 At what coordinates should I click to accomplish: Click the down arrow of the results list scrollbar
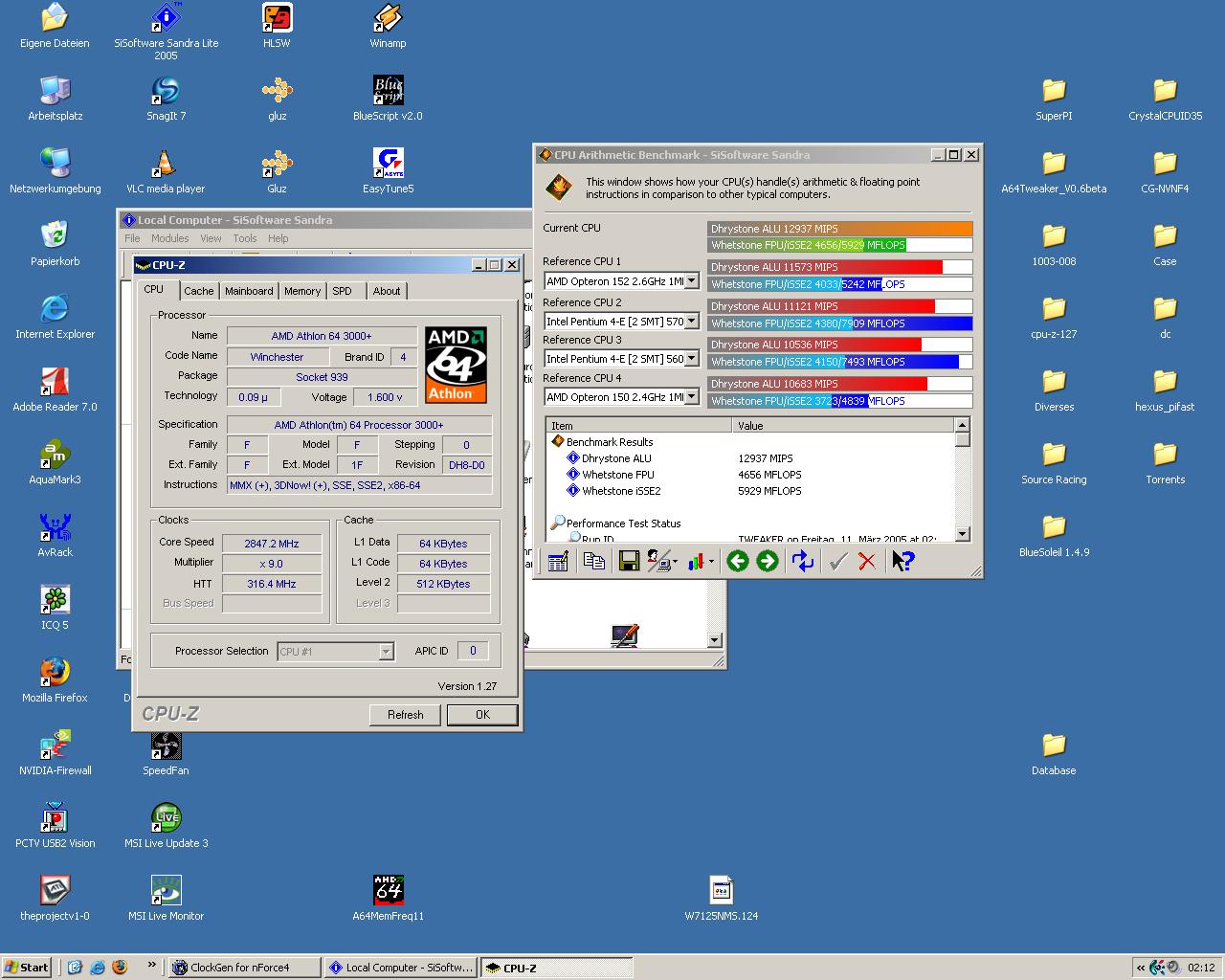[962, 534]
